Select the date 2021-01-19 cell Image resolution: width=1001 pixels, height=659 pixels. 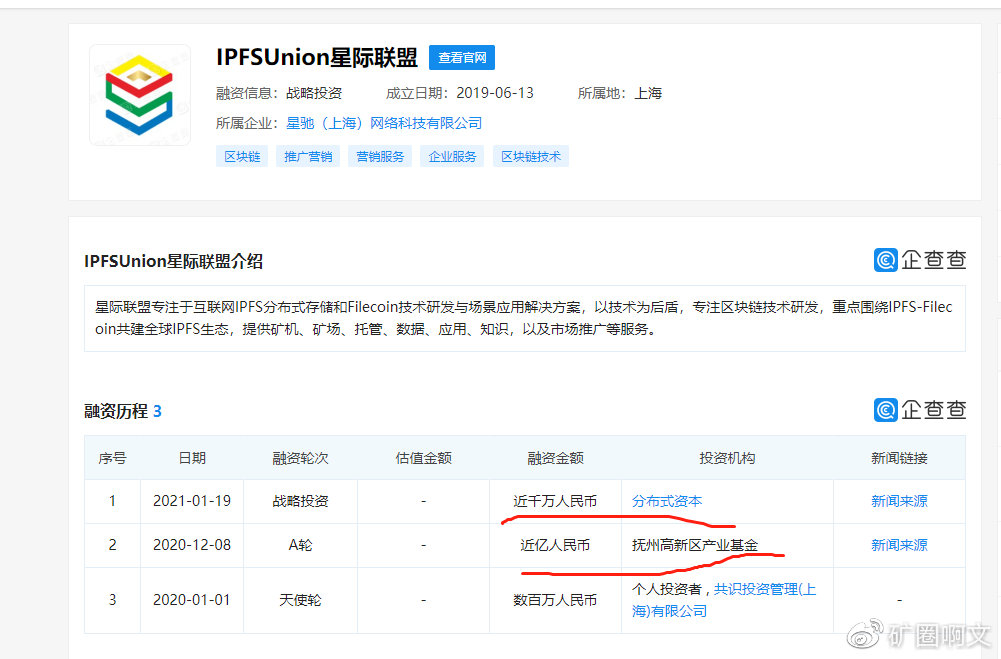click(x=192, y=501)
